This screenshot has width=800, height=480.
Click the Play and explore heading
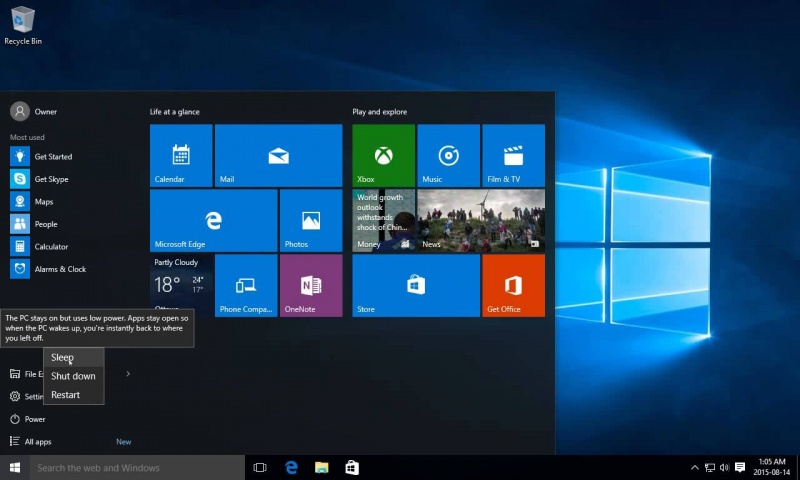(x=380, y=112)
